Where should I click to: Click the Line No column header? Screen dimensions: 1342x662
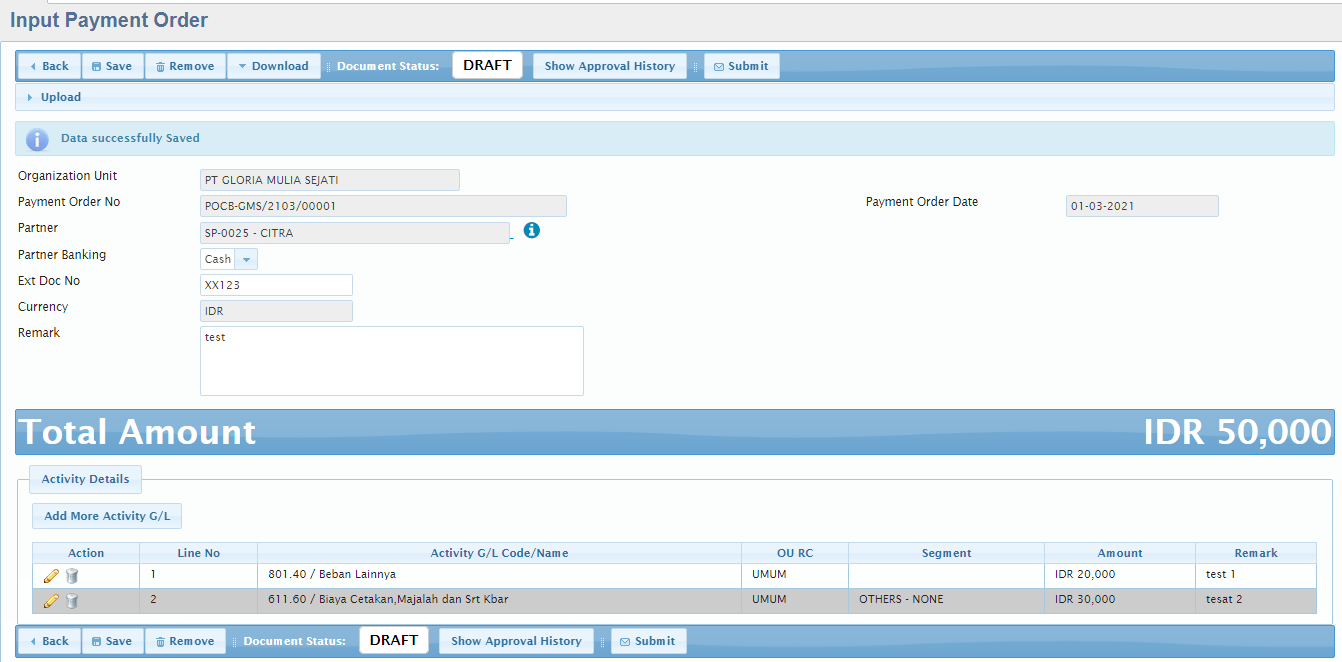tap(198, 553)
